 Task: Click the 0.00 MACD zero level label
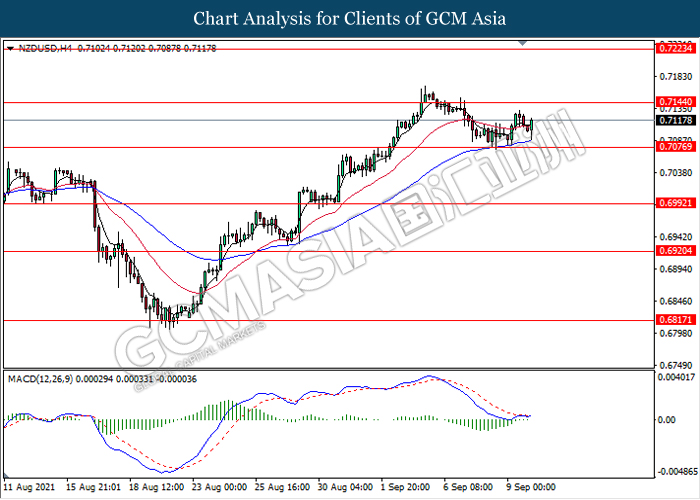[x=667, y=420]
